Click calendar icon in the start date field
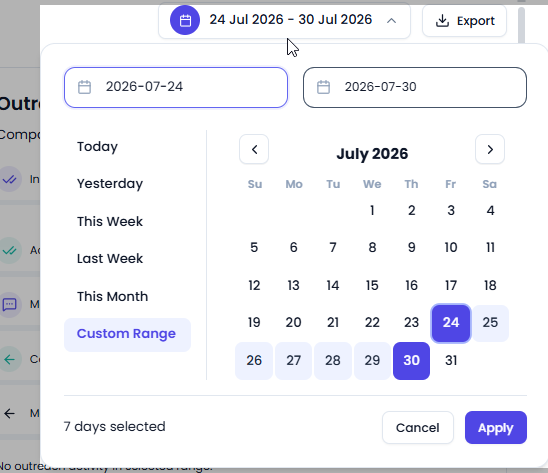 point(84,87)
